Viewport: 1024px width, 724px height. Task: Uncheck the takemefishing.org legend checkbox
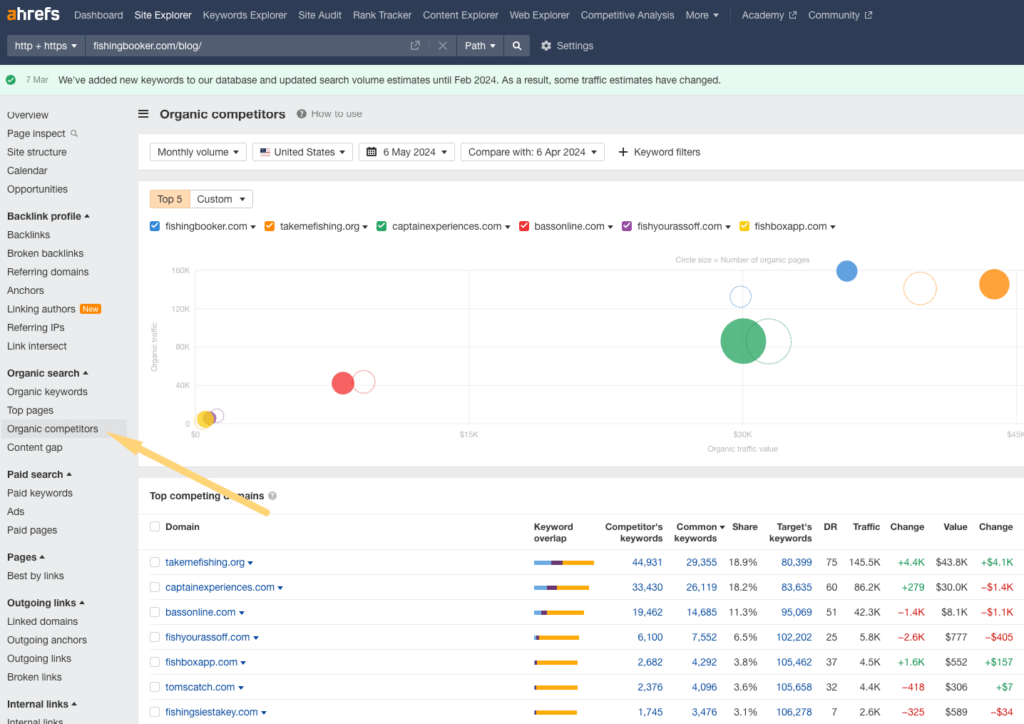(x=270, y=226)
